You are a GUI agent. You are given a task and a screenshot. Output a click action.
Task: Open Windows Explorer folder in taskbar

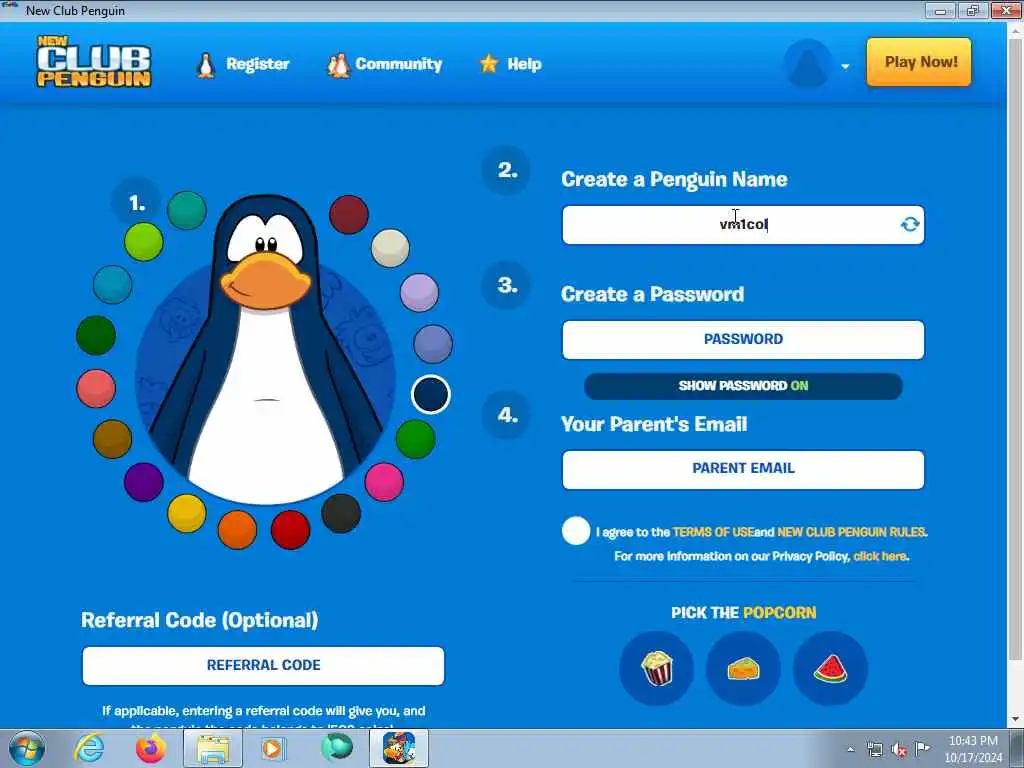coord(213,748)
